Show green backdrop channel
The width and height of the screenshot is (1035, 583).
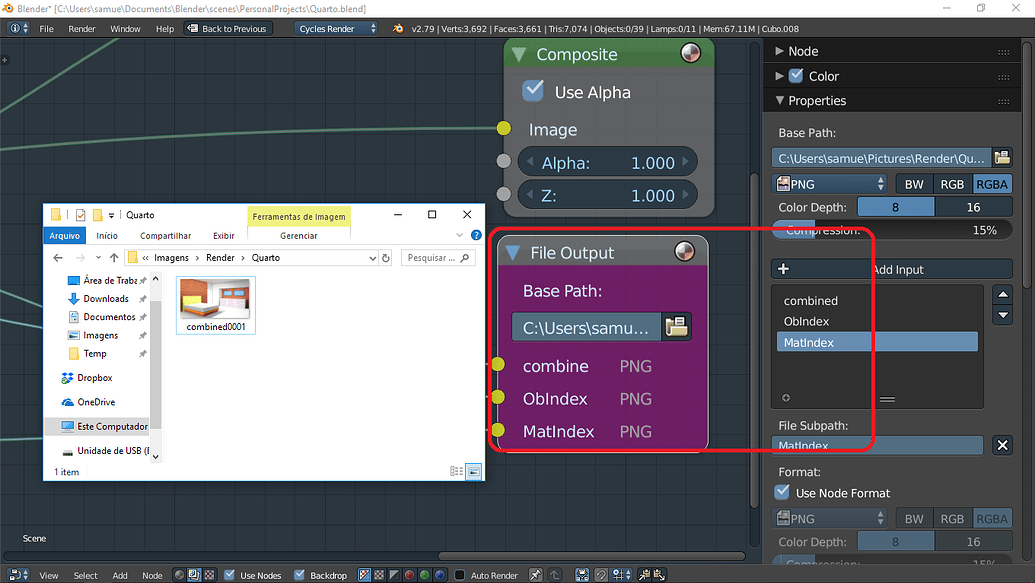pos(424,575)
